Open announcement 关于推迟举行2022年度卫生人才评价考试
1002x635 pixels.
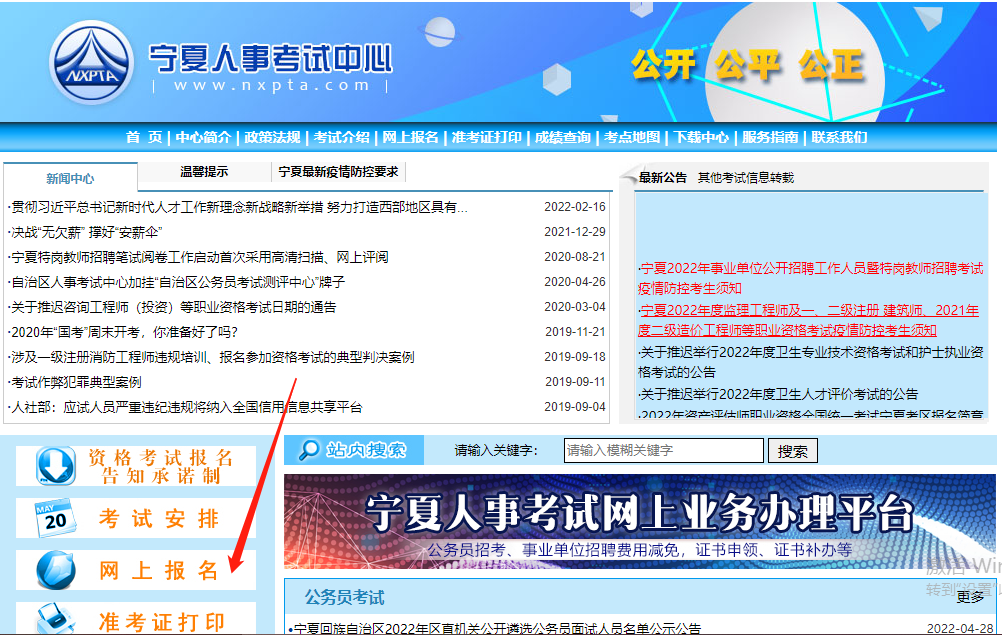778,394
